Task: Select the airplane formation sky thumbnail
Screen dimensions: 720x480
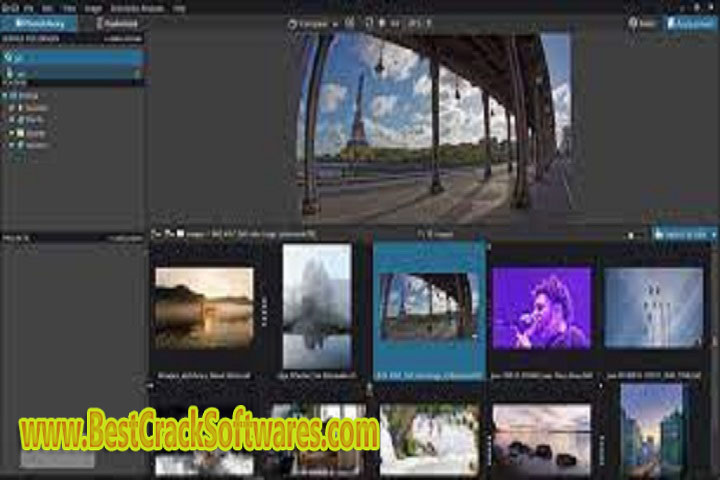Action: coord(653,308)
